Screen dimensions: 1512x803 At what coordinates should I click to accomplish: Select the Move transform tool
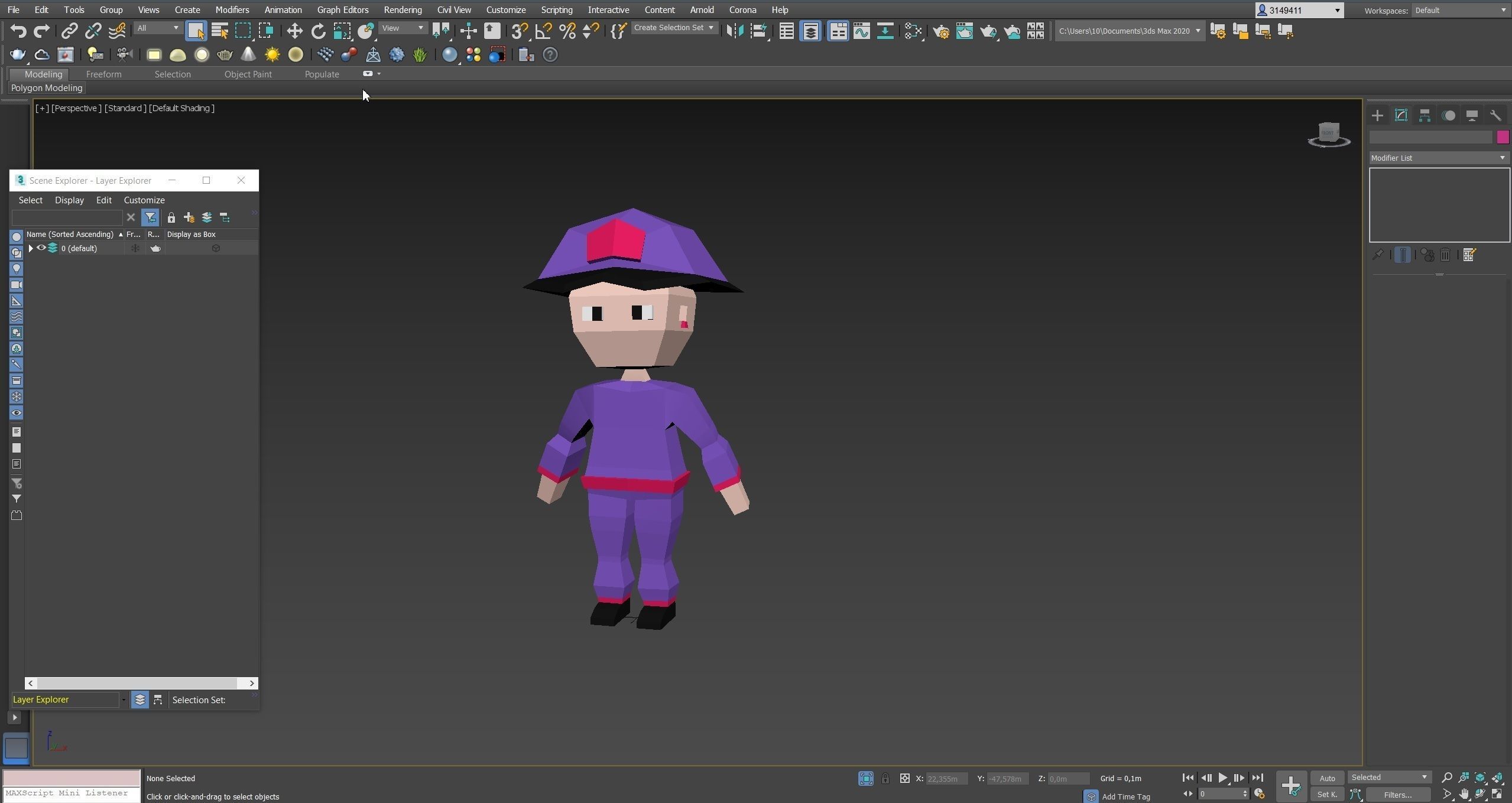point(294,31)
